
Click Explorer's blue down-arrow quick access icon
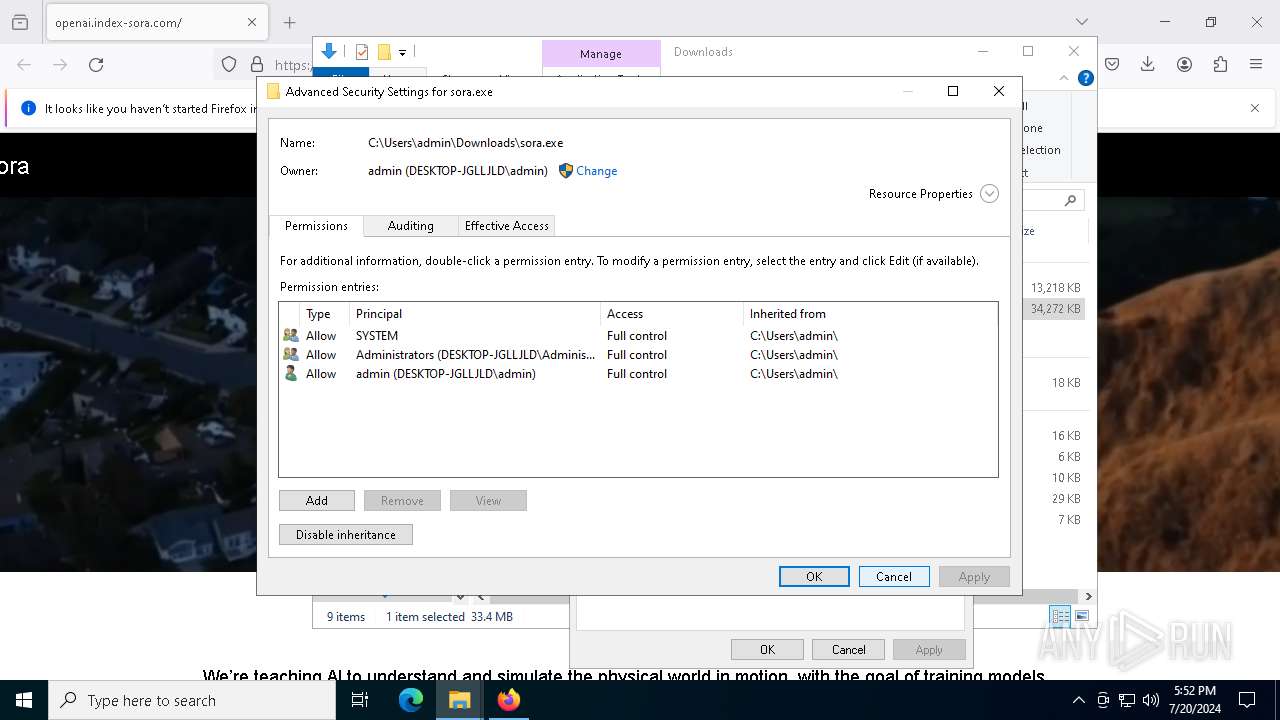coord(329,52)
